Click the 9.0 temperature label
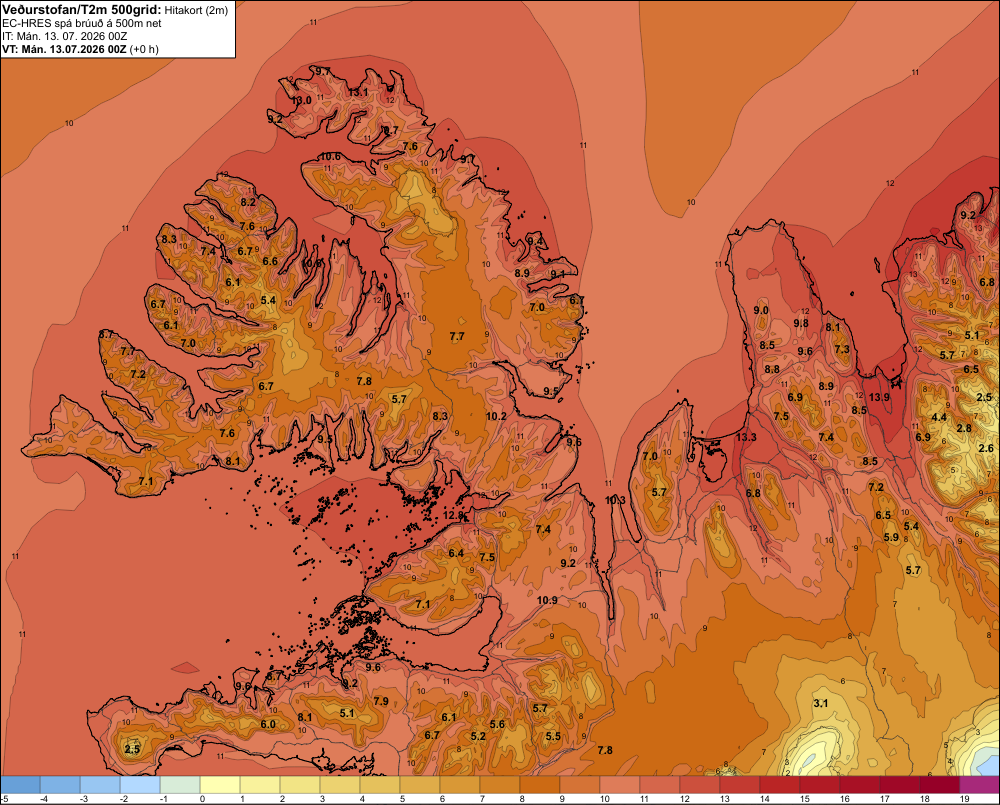Viewport: 1000px width, 805px height. pos(761,310)
